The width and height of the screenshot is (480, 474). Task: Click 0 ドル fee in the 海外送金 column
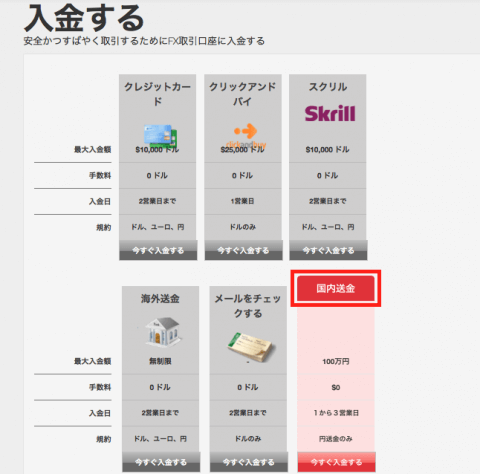coord(160,387)
